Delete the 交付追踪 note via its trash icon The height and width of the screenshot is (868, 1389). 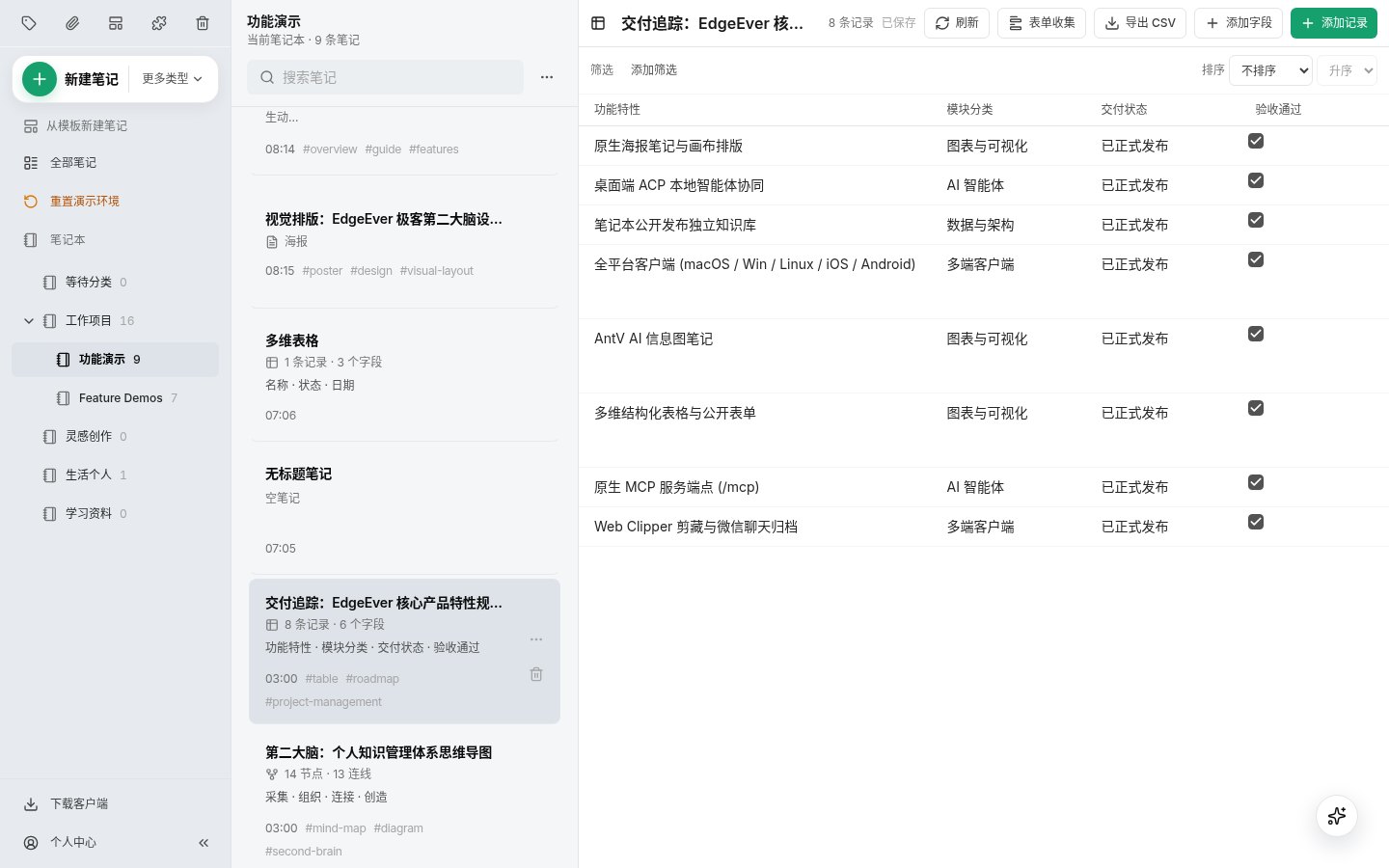(x=536, y=674)
